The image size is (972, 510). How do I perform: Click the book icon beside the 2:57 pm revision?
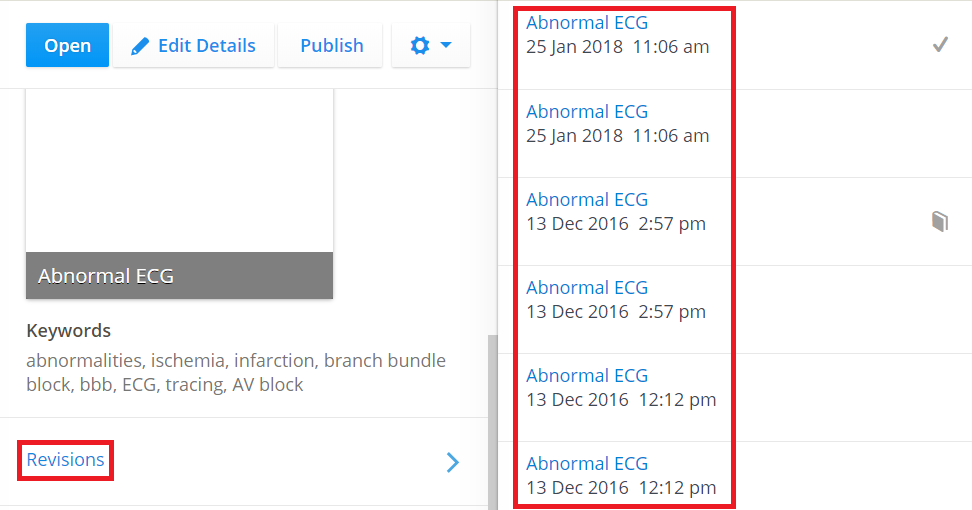939,221
